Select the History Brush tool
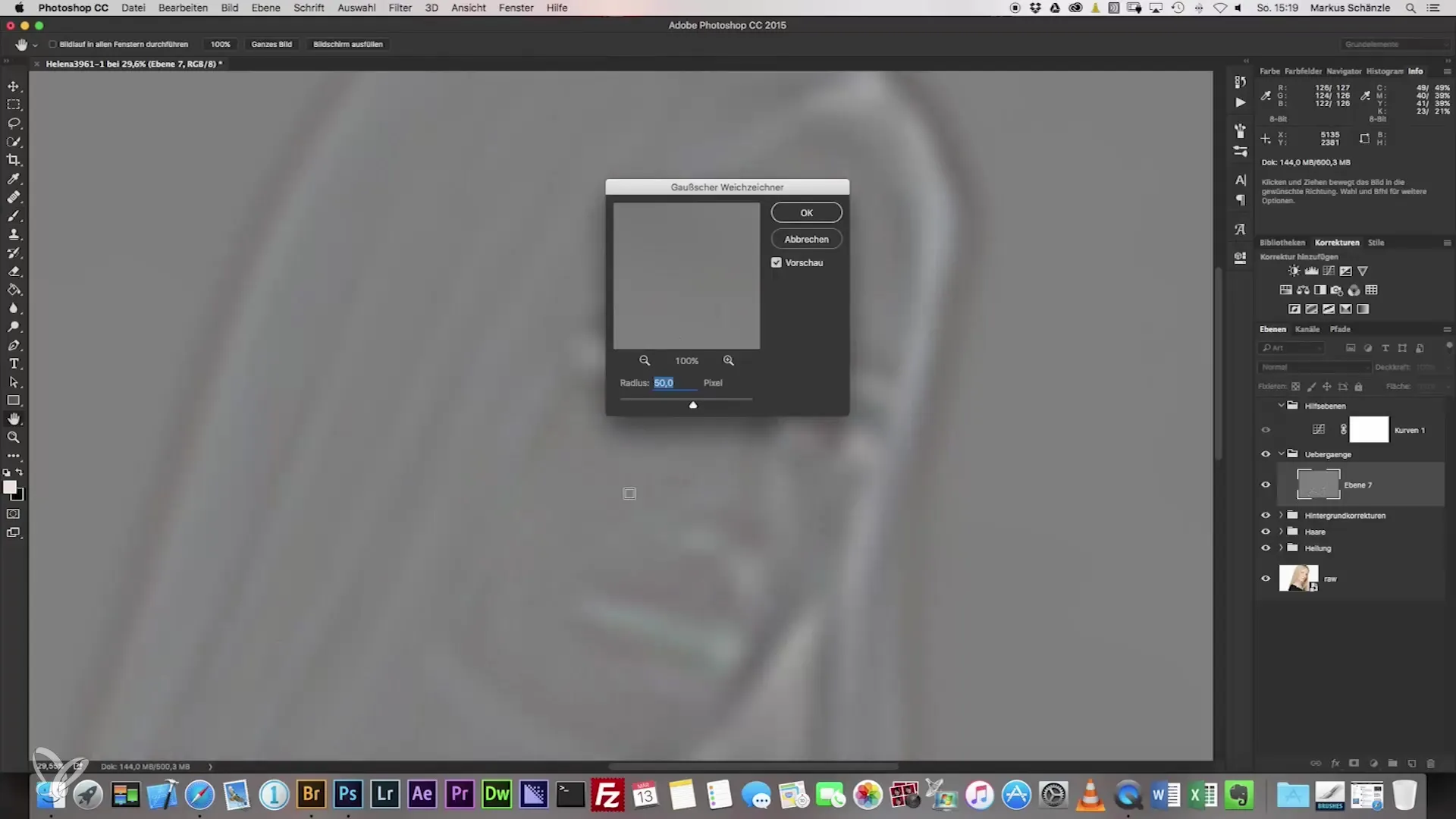This screenshot has width=1456, height=819. (x=14, y=253)
